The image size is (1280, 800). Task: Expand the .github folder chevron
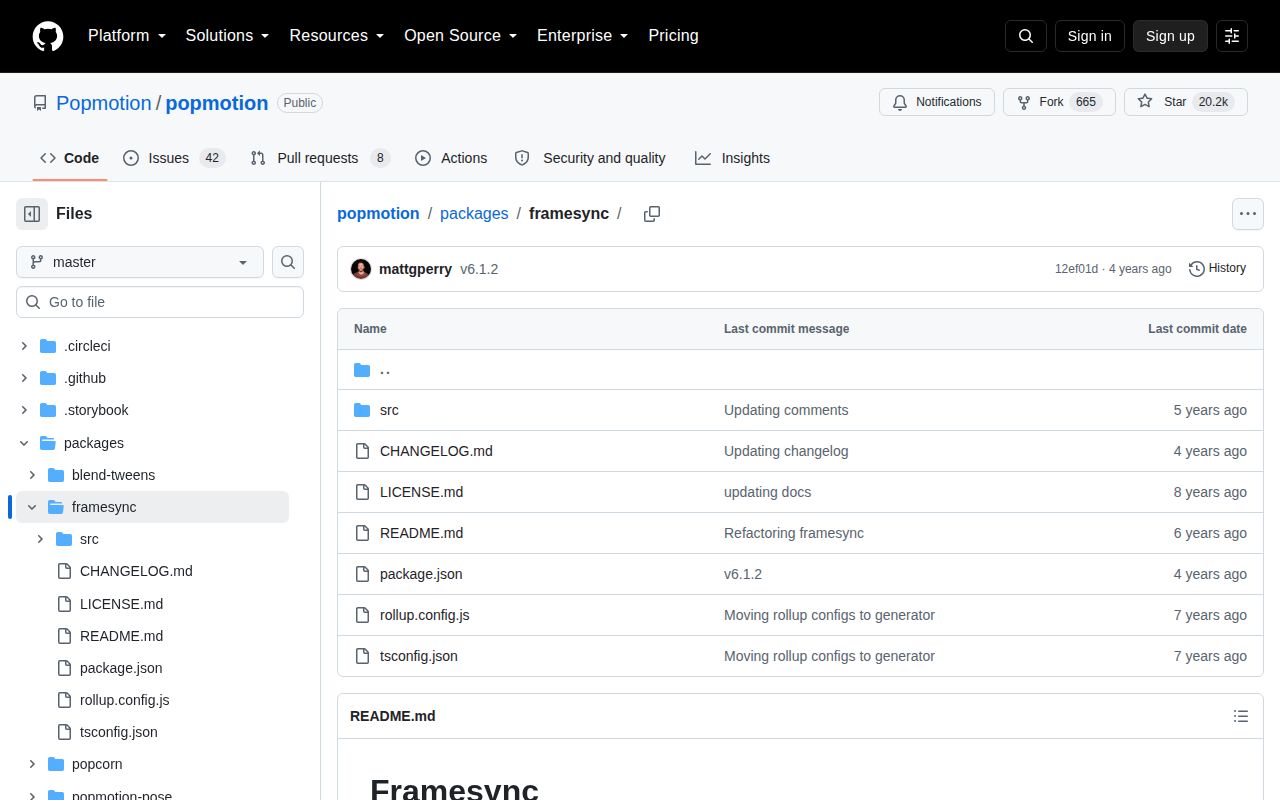24,378
